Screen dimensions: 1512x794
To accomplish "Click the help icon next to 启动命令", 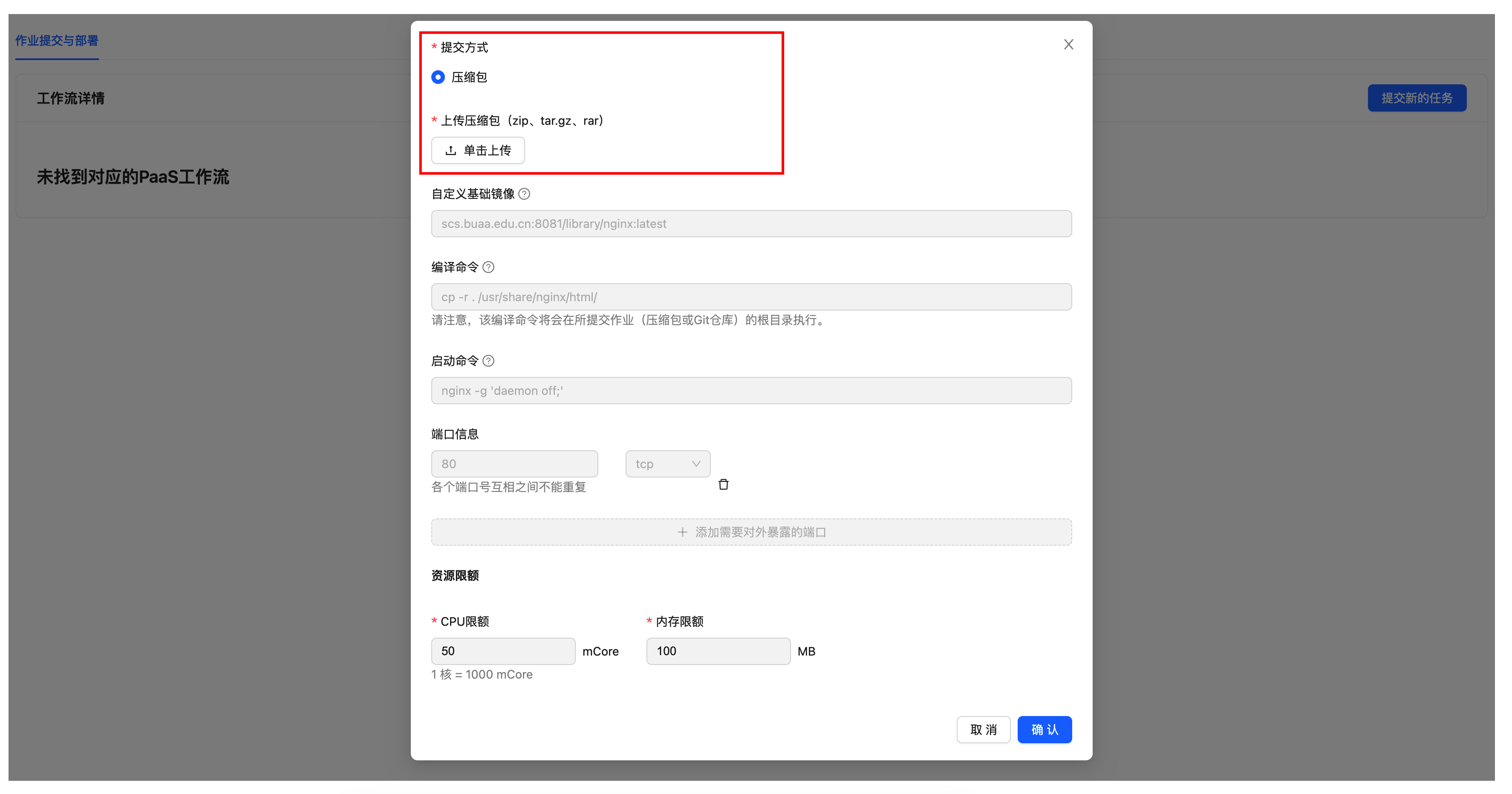I will [488, 361].
